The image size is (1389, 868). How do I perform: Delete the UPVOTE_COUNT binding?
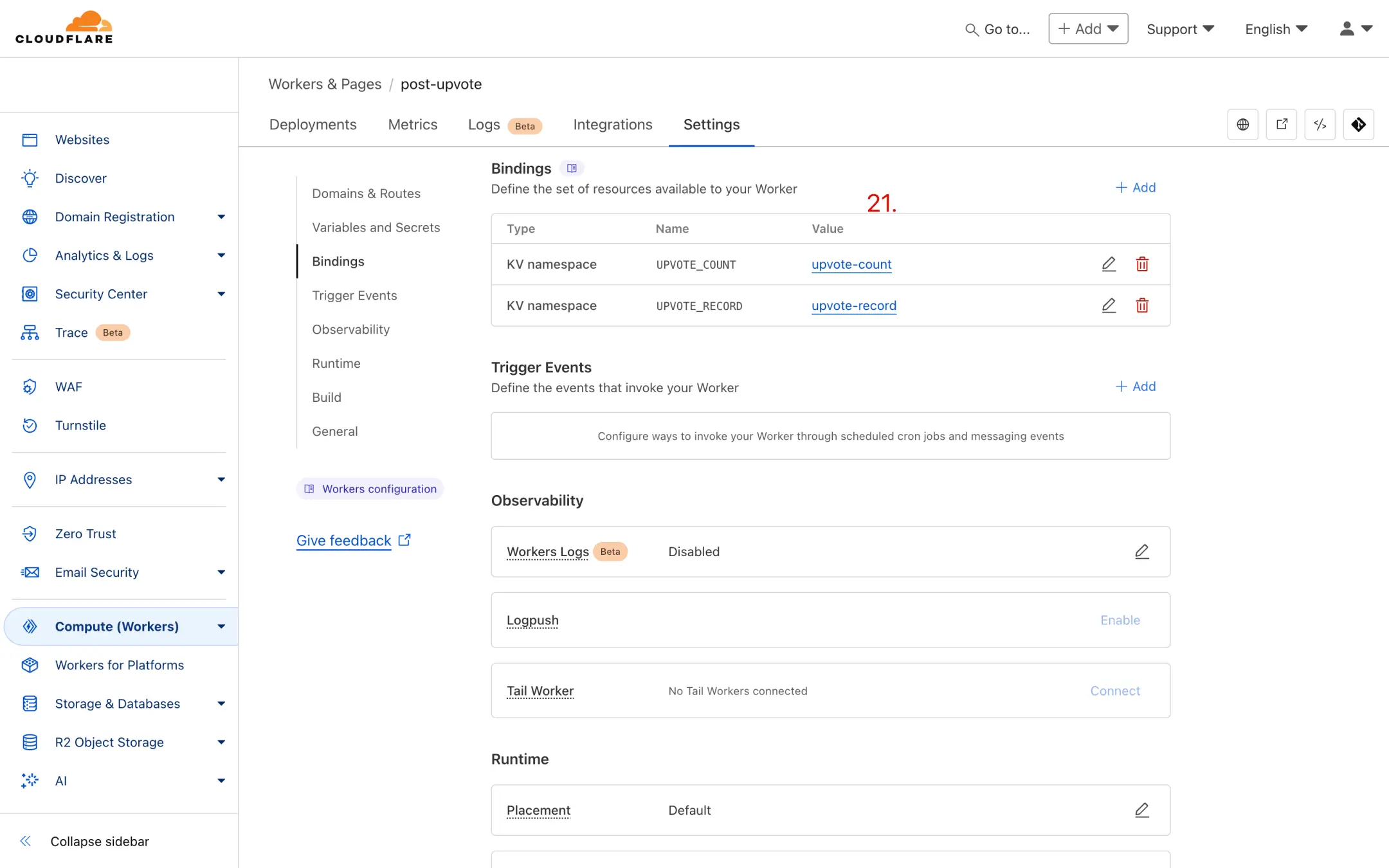point(1142,264)
